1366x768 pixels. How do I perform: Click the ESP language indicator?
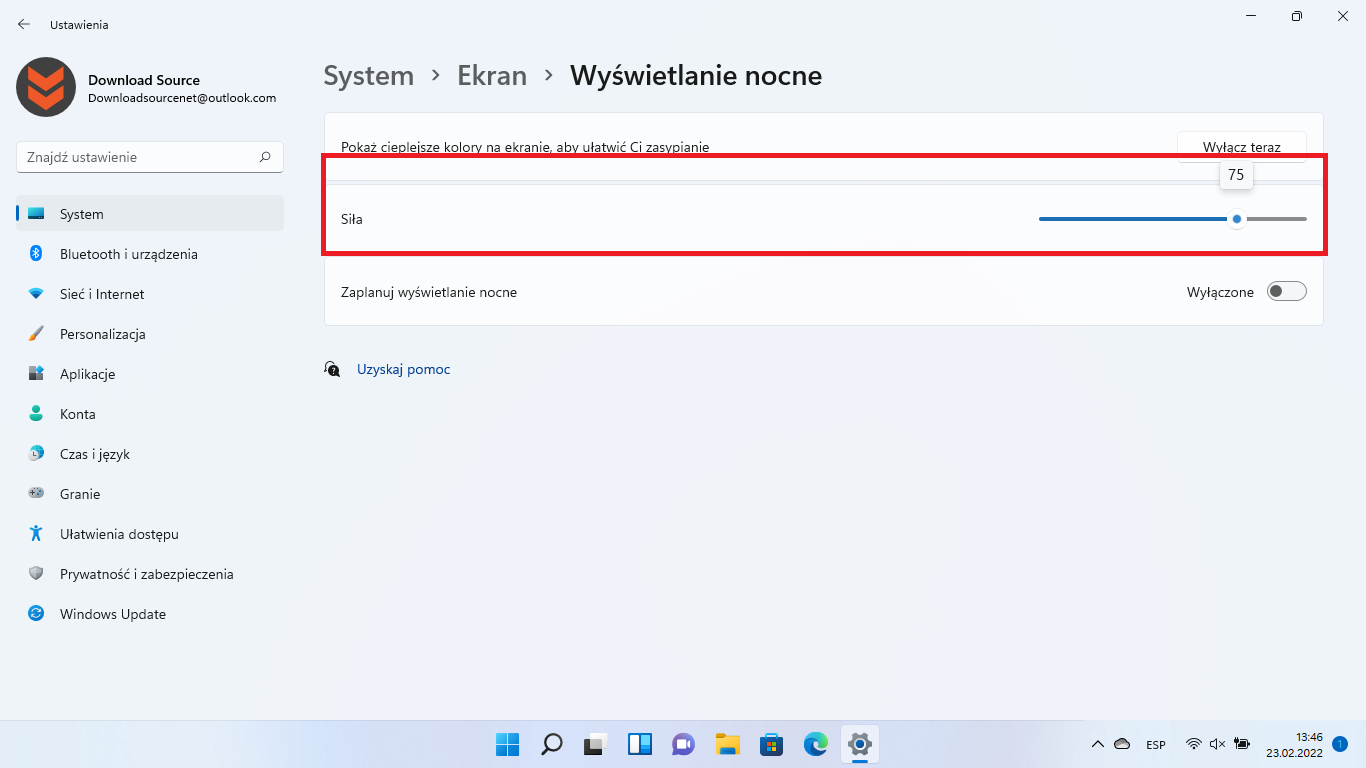[1156, 745]
